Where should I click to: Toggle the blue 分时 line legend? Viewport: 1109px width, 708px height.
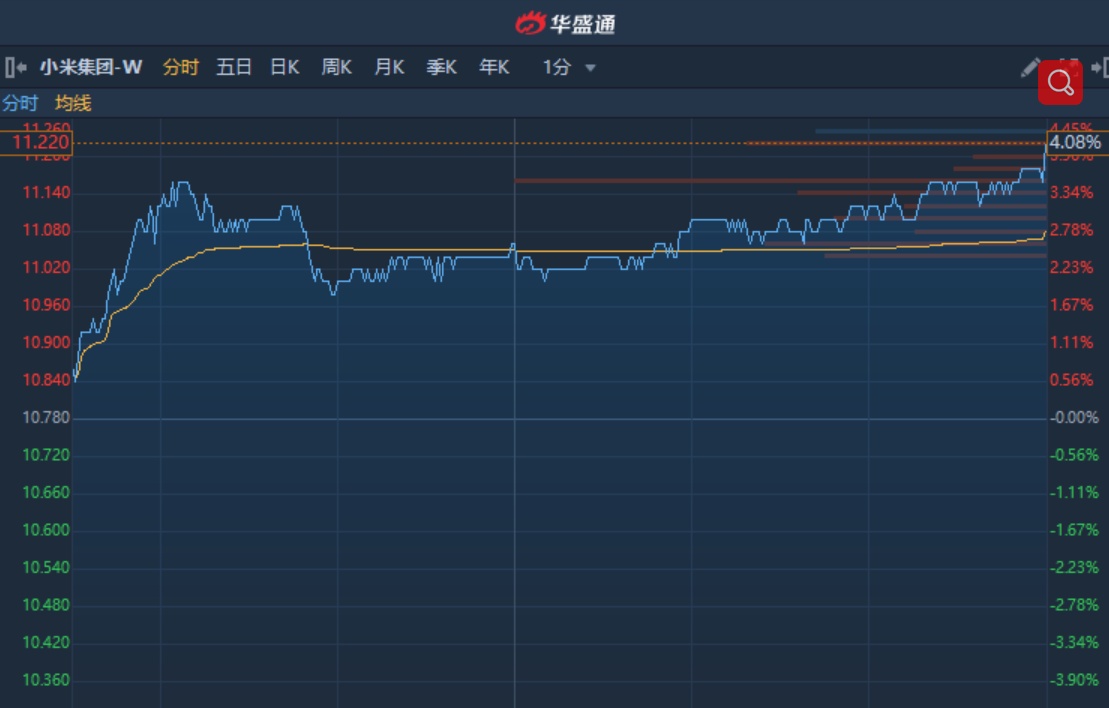point(20,103)
